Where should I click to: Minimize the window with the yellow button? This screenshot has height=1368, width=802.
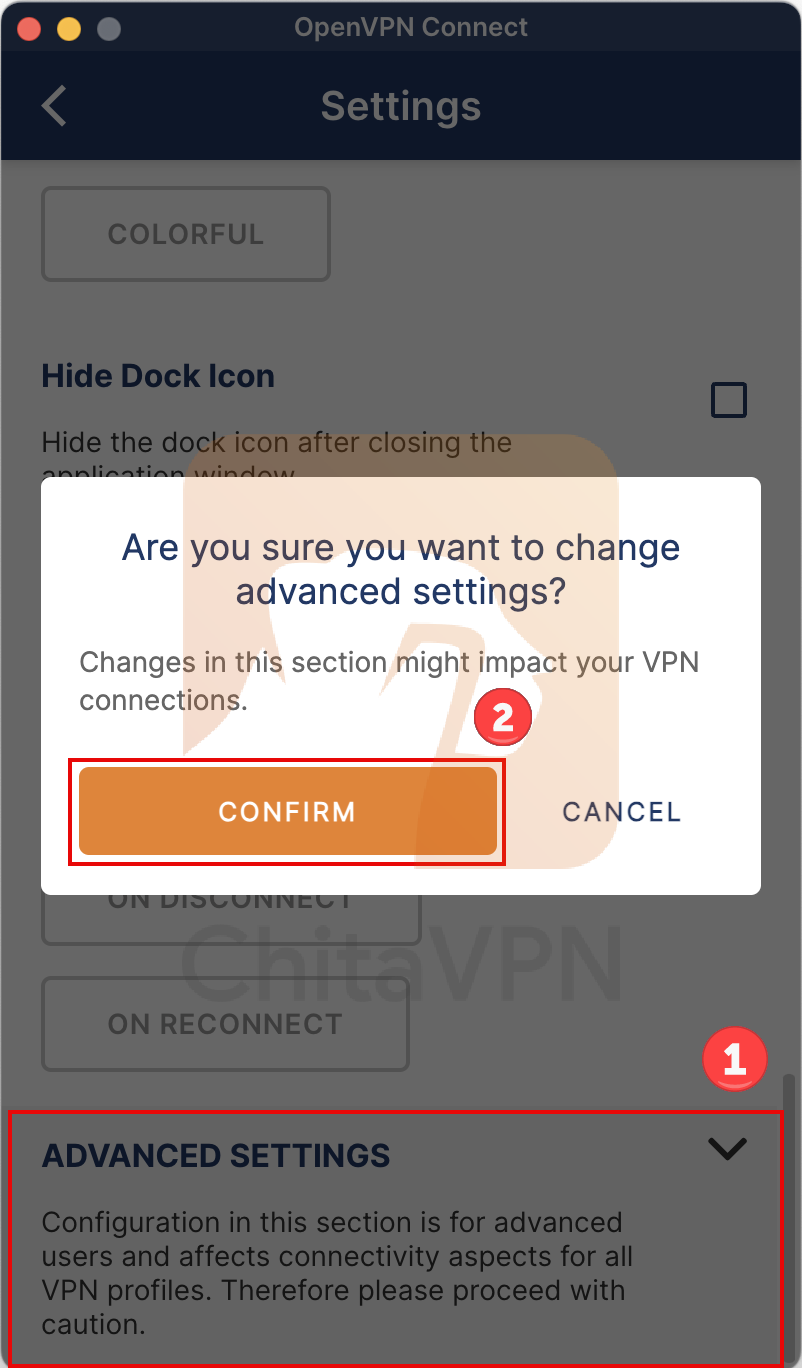[69, 28]
